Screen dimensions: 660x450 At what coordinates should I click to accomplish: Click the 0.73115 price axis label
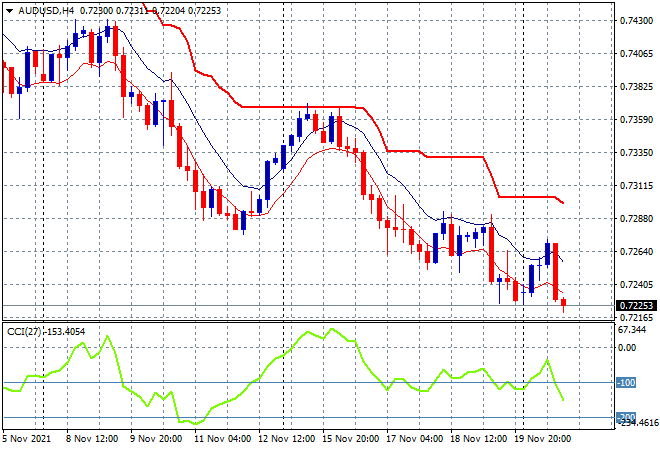point(636,186)
